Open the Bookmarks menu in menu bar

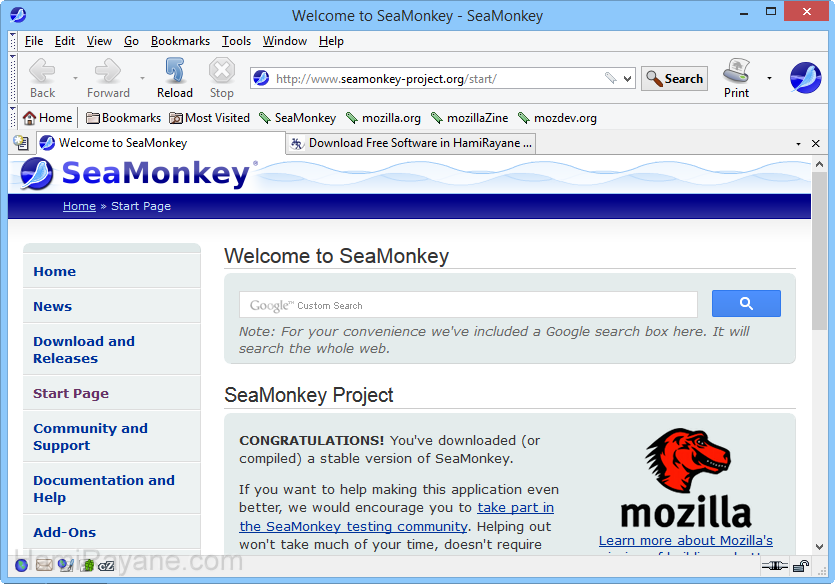coord(180,41)
